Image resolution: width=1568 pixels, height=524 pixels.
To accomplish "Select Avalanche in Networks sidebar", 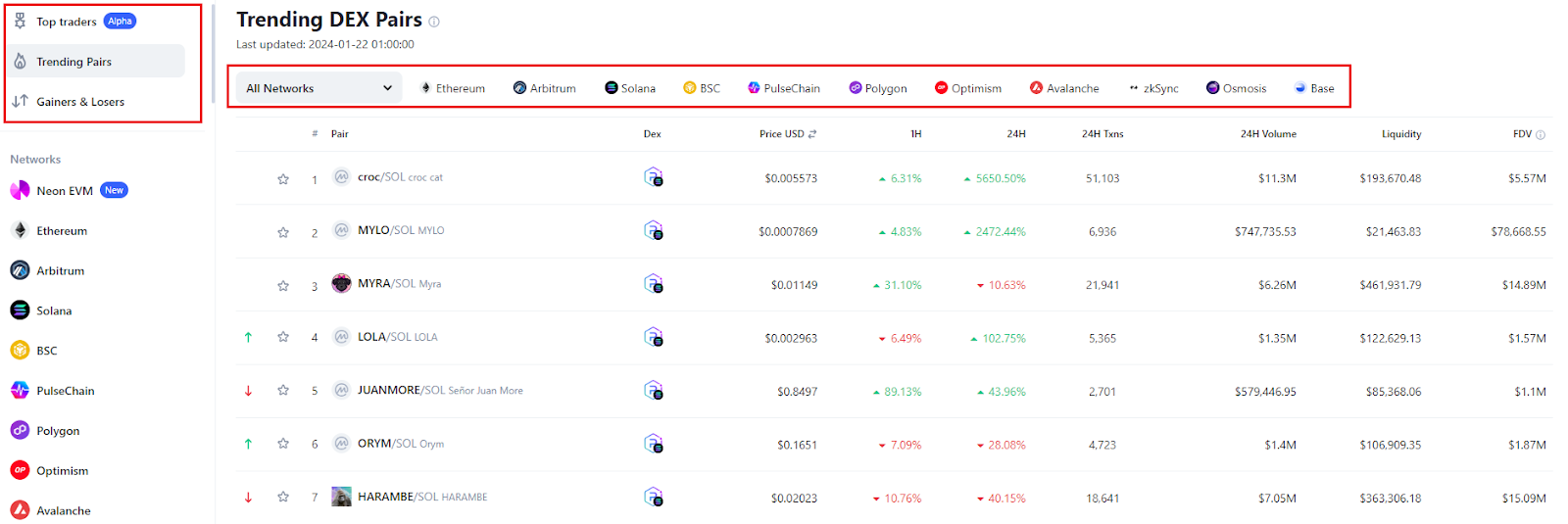I will [x=51, y=510].
